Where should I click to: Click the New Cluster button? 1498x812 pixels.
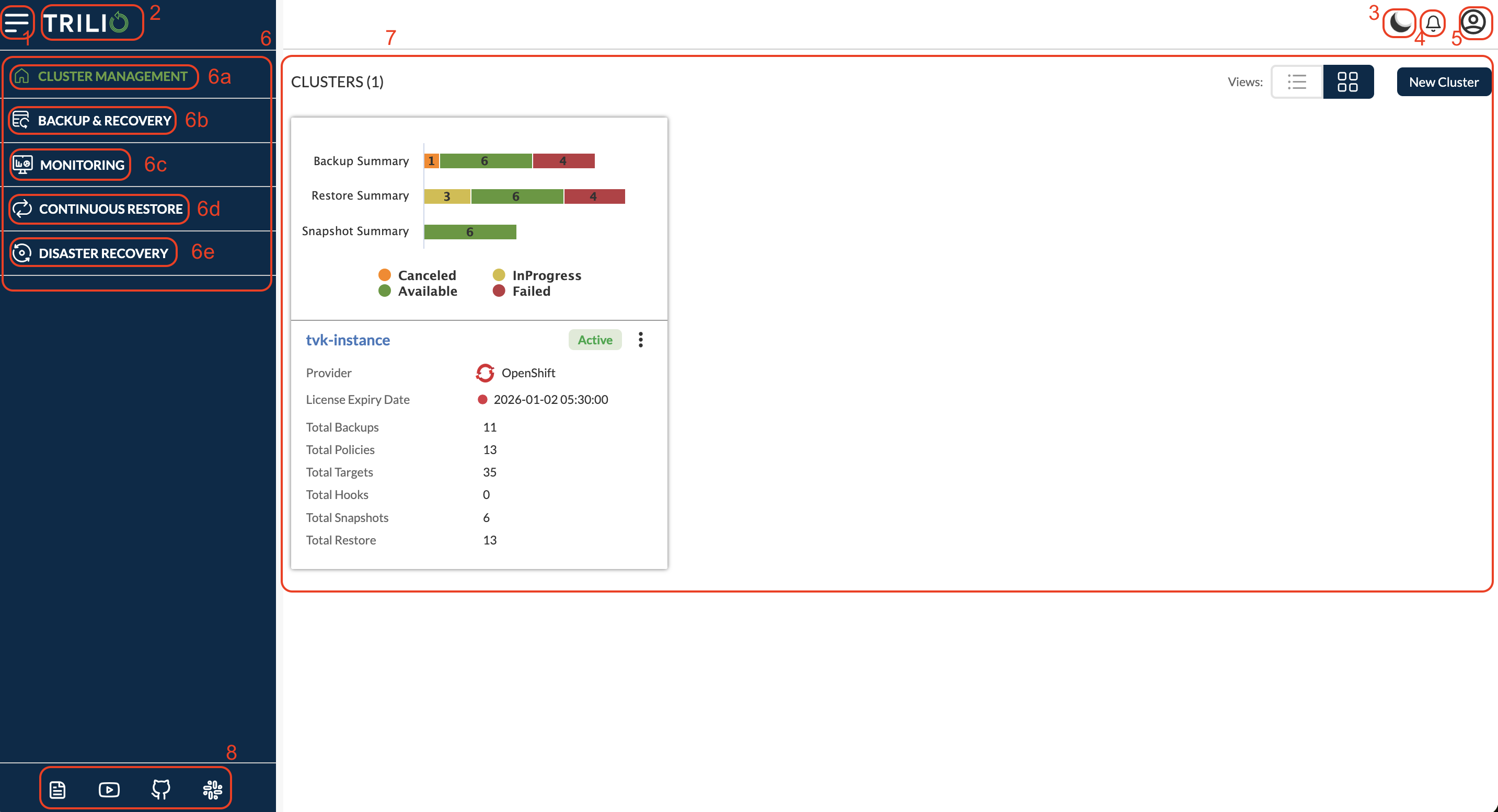(x=1443, y=82)
